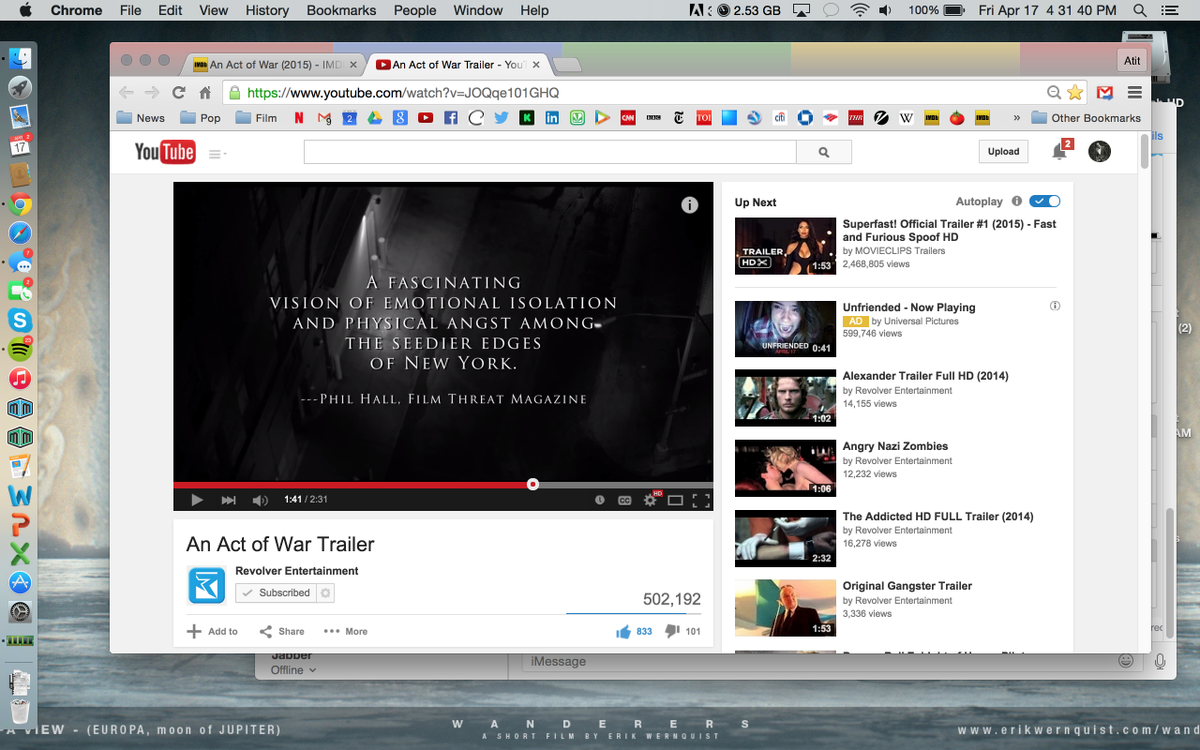This screenshot has height=750, width=1200.
Task: Bookmark this page with the star
Action: 1075,92
